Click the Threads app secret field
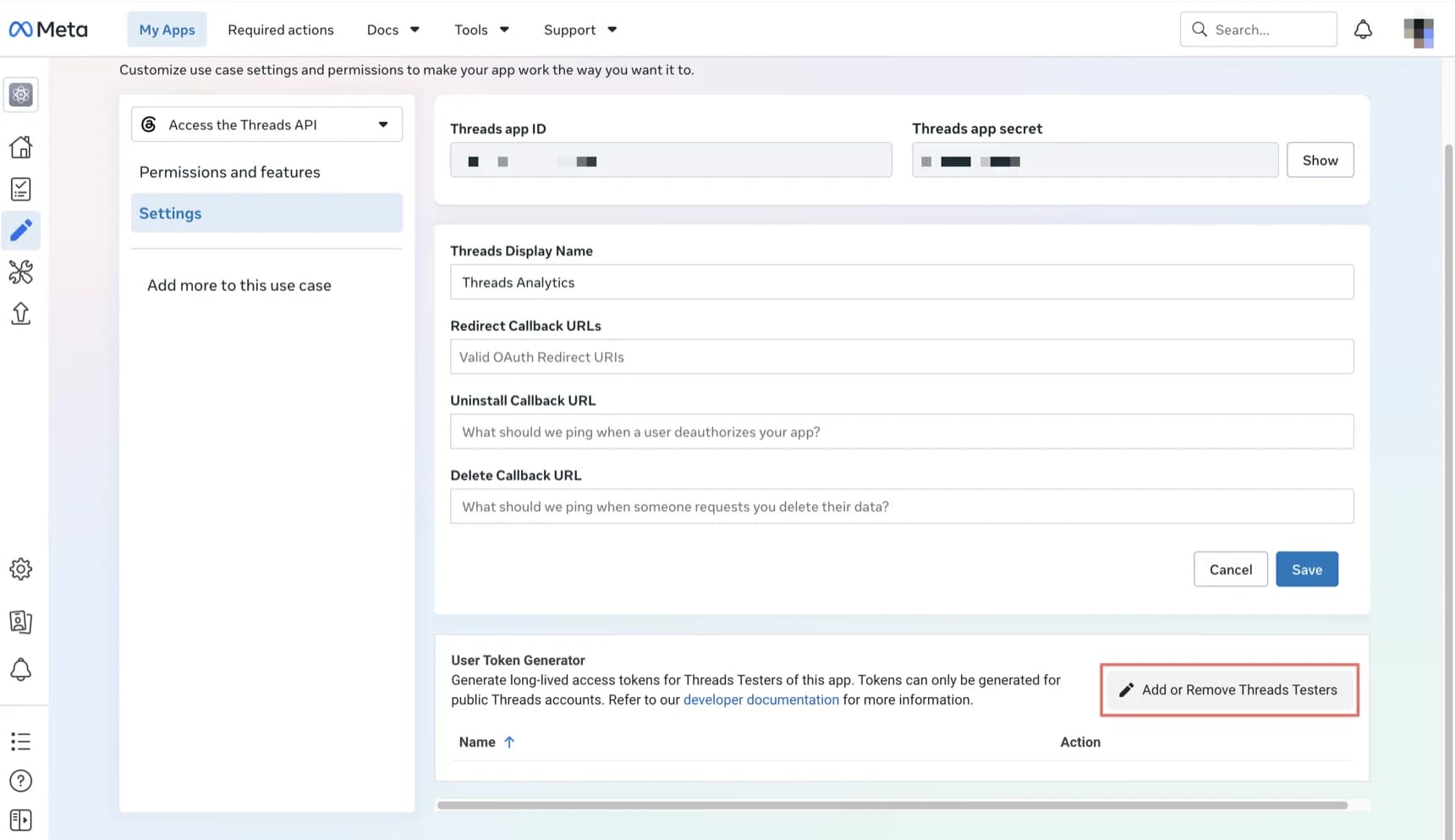The image size is (1455, 840). tap(1095, 160)
